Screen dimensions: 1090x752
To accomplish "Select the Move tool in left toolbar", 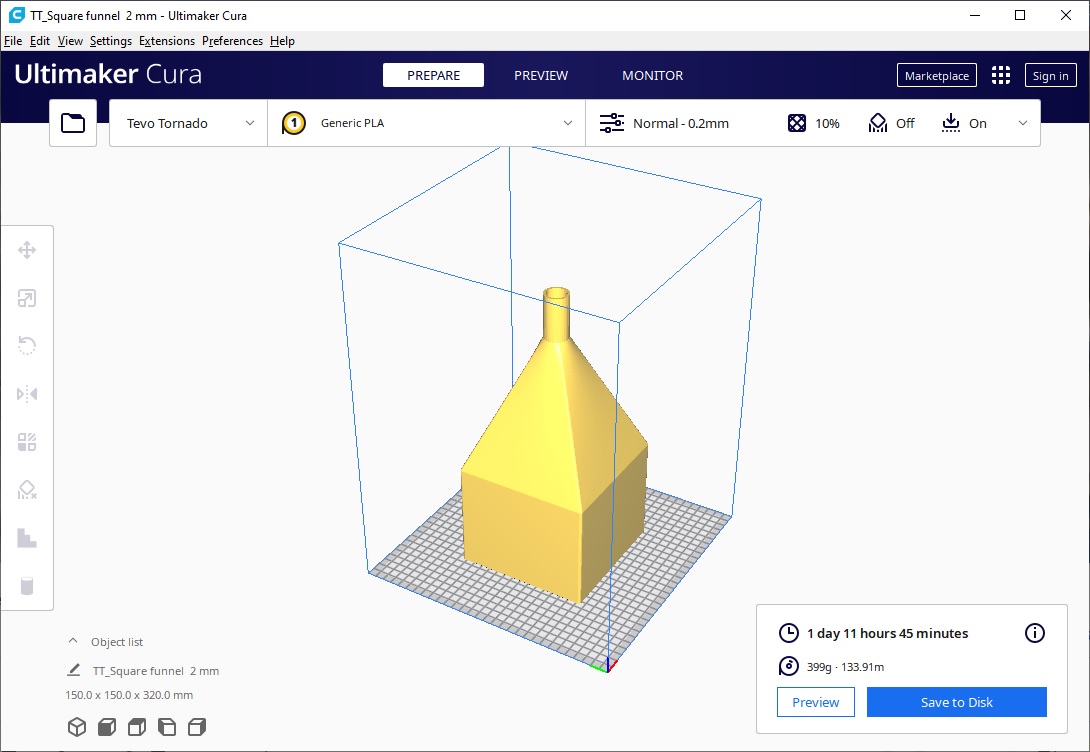I will coord(27,250).
